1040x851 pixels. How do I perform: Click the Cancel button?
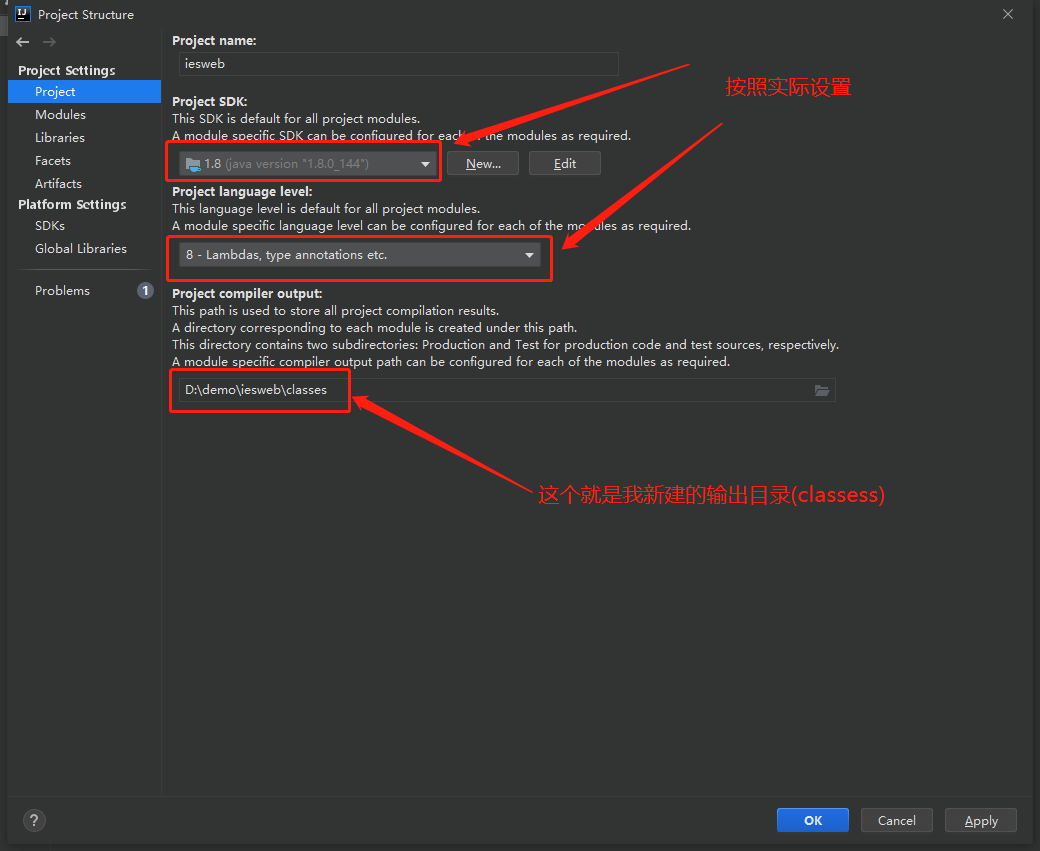(897, 820)
